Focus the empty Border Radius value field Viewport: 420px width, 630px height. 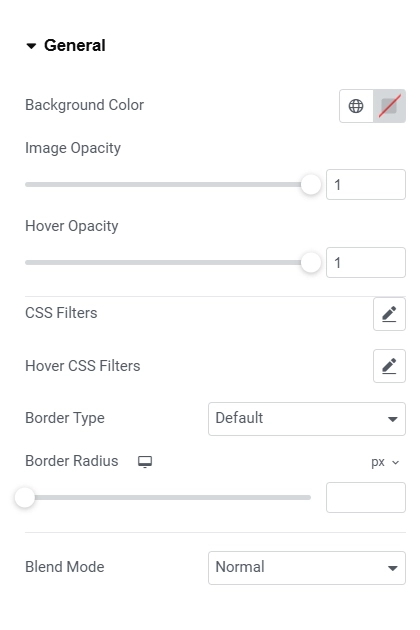tap(366, 497)
